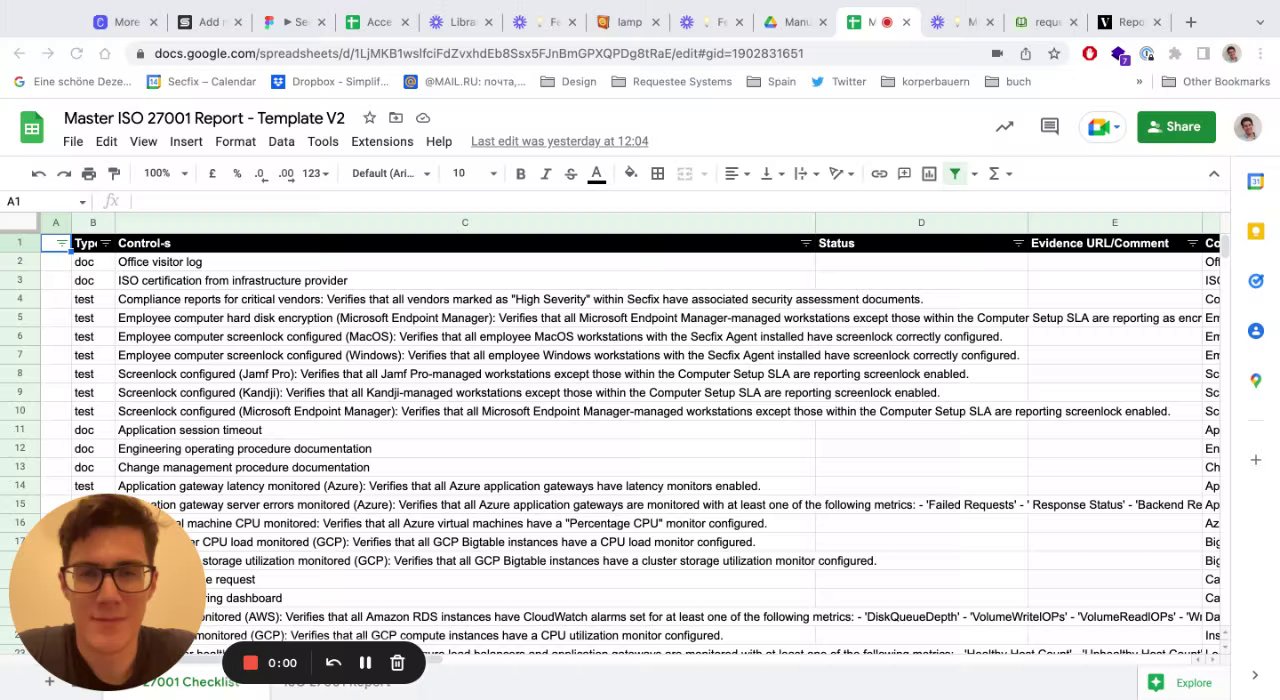Image resolution: width=1280 pixels, height=700 pixels.
Task: Star the Master ISO 27001 Report document
Action: [369, 118]
